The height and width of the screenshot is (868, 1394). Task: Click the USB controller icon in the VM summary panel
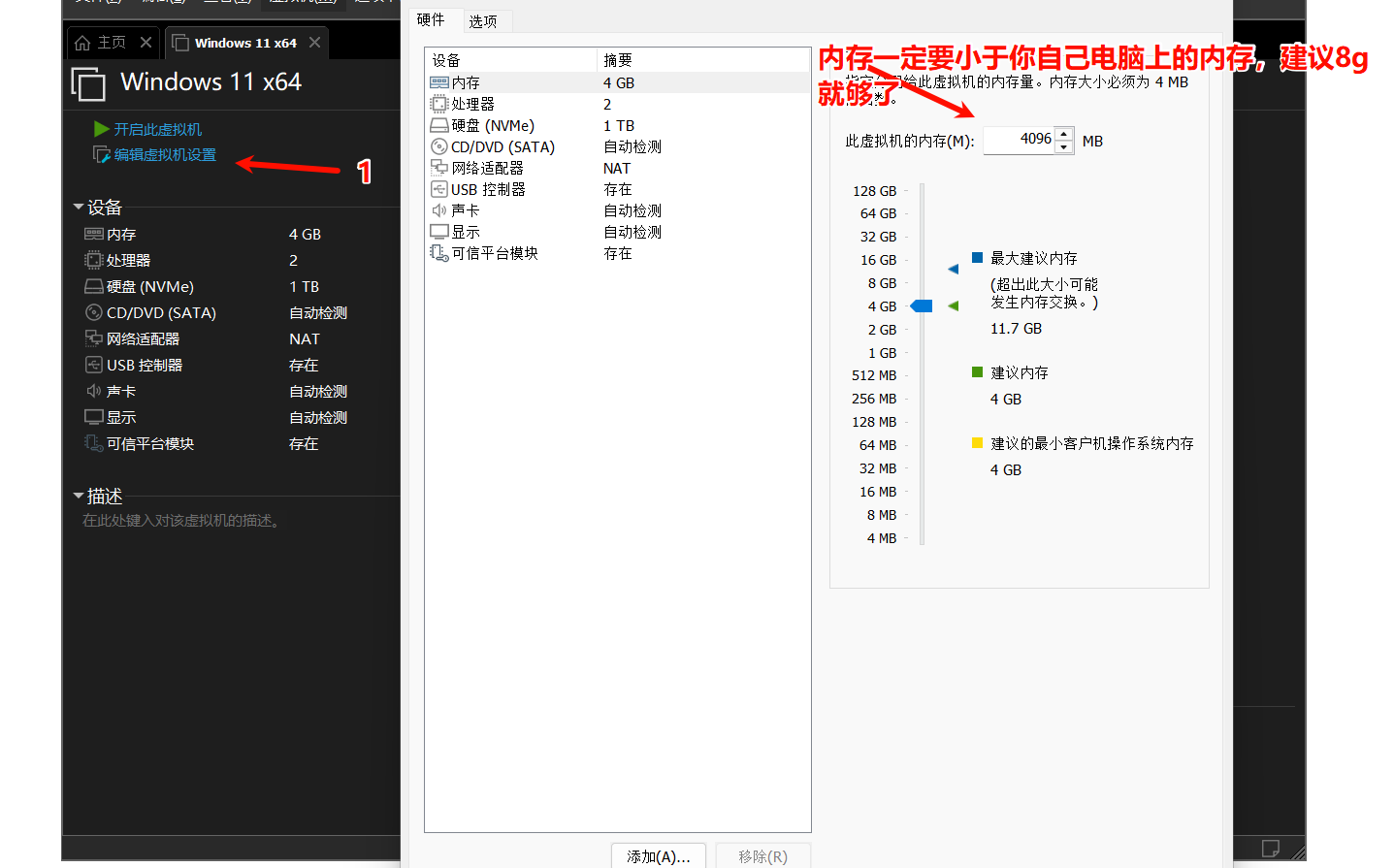94,365
